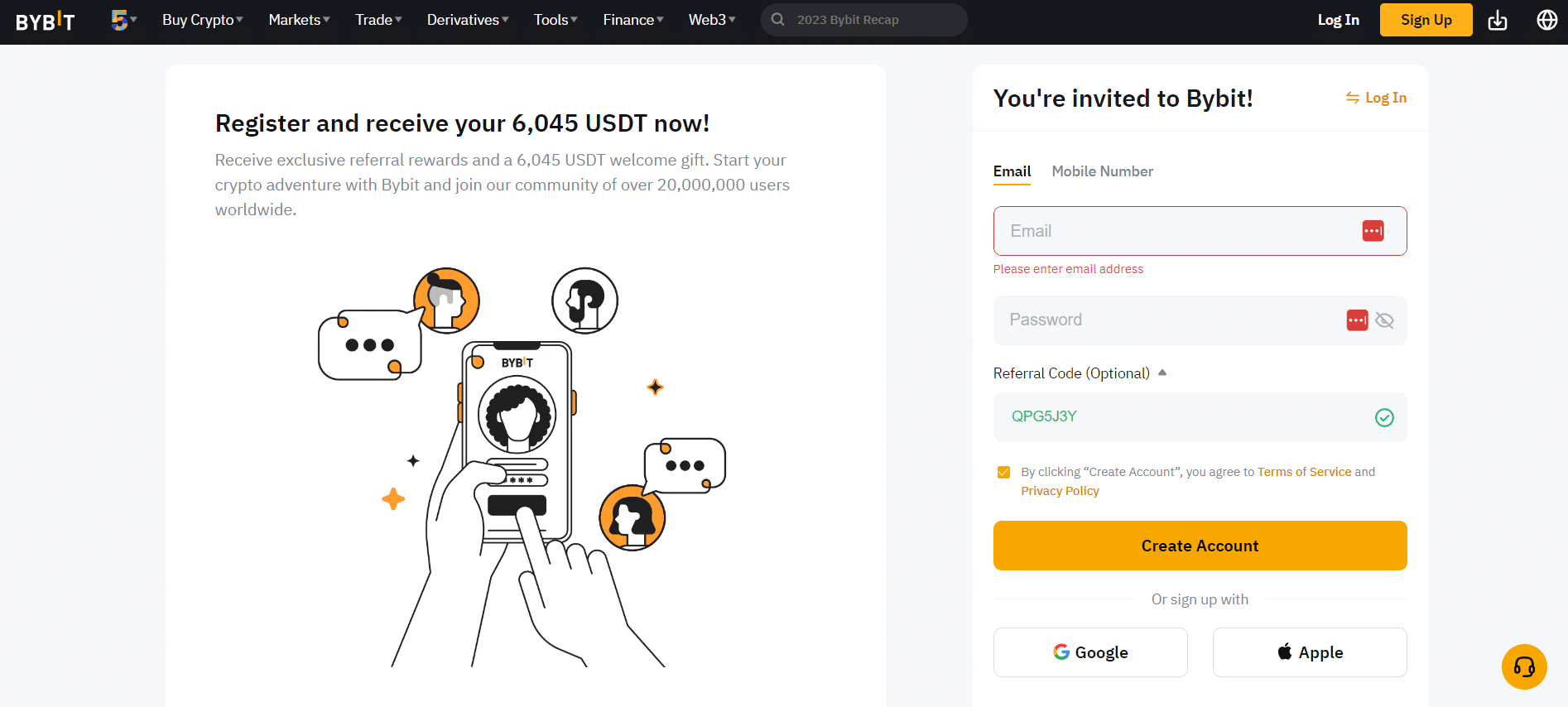
Task: Click the yellow Sign Up button
Action: click(1426, 20)
